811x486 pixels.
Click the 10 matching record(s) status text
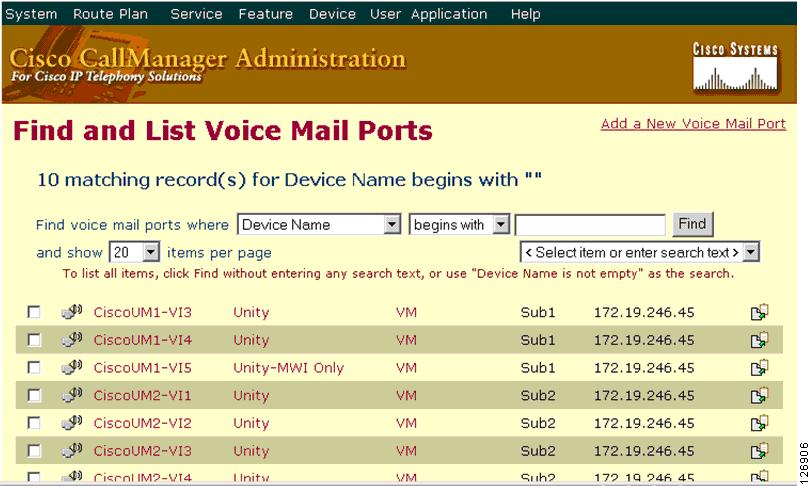point(290,179)
